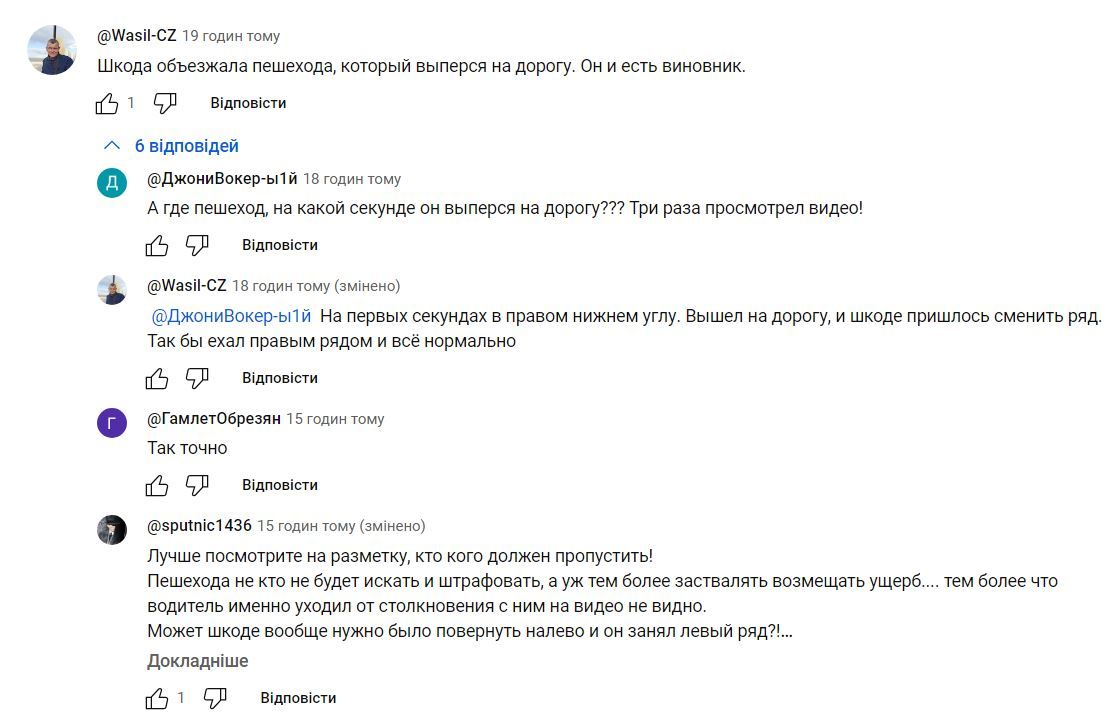Like the 'Так точно' reply
1109x726 pixels.
tap(157, 485)
